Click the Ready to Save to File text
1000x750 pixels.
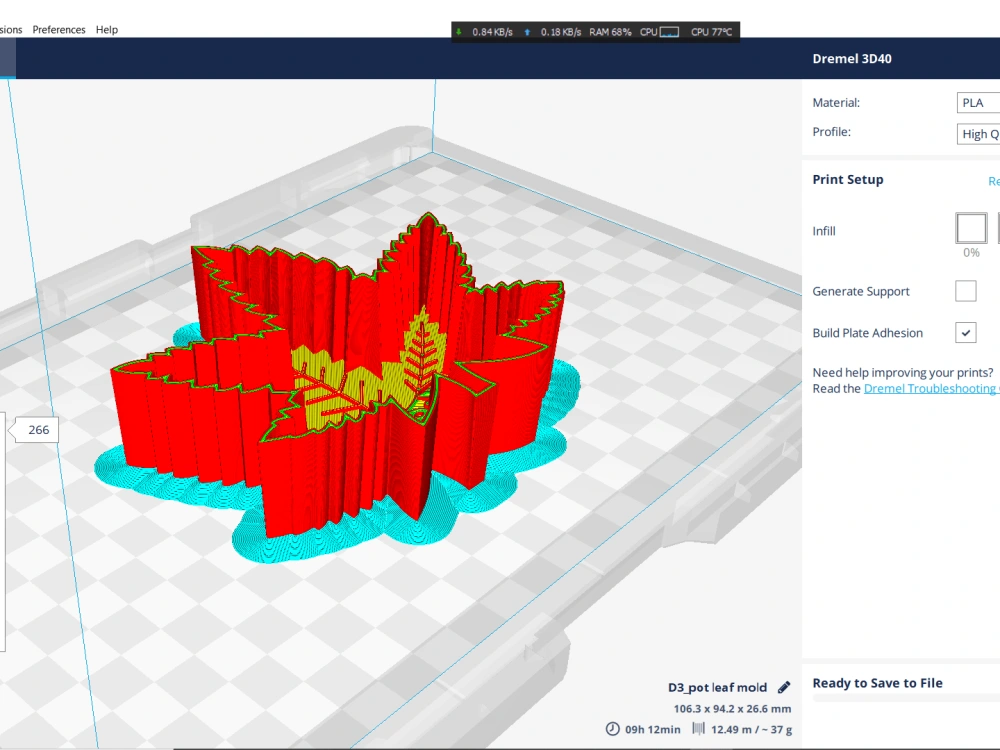coord(877,683)
